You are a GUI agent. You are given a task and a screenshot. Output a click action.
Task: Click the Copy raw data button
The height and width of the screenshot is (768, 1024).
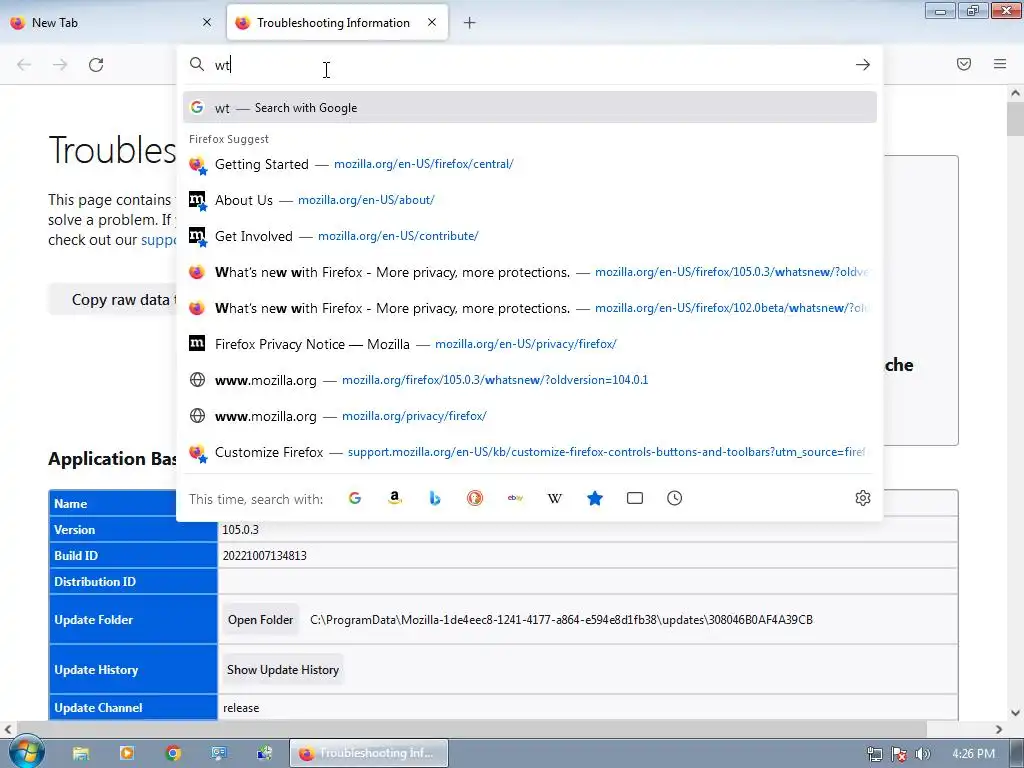coord(112,300)
